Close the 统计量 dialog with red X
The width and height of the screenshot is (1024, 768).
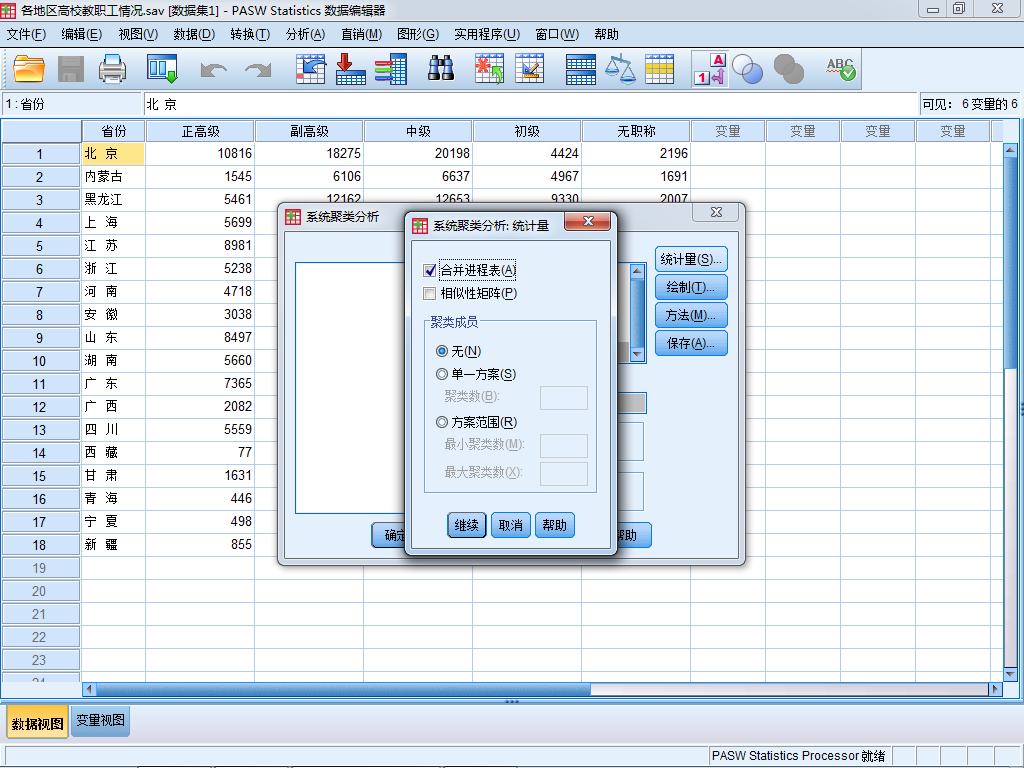(x=587, y=221)
